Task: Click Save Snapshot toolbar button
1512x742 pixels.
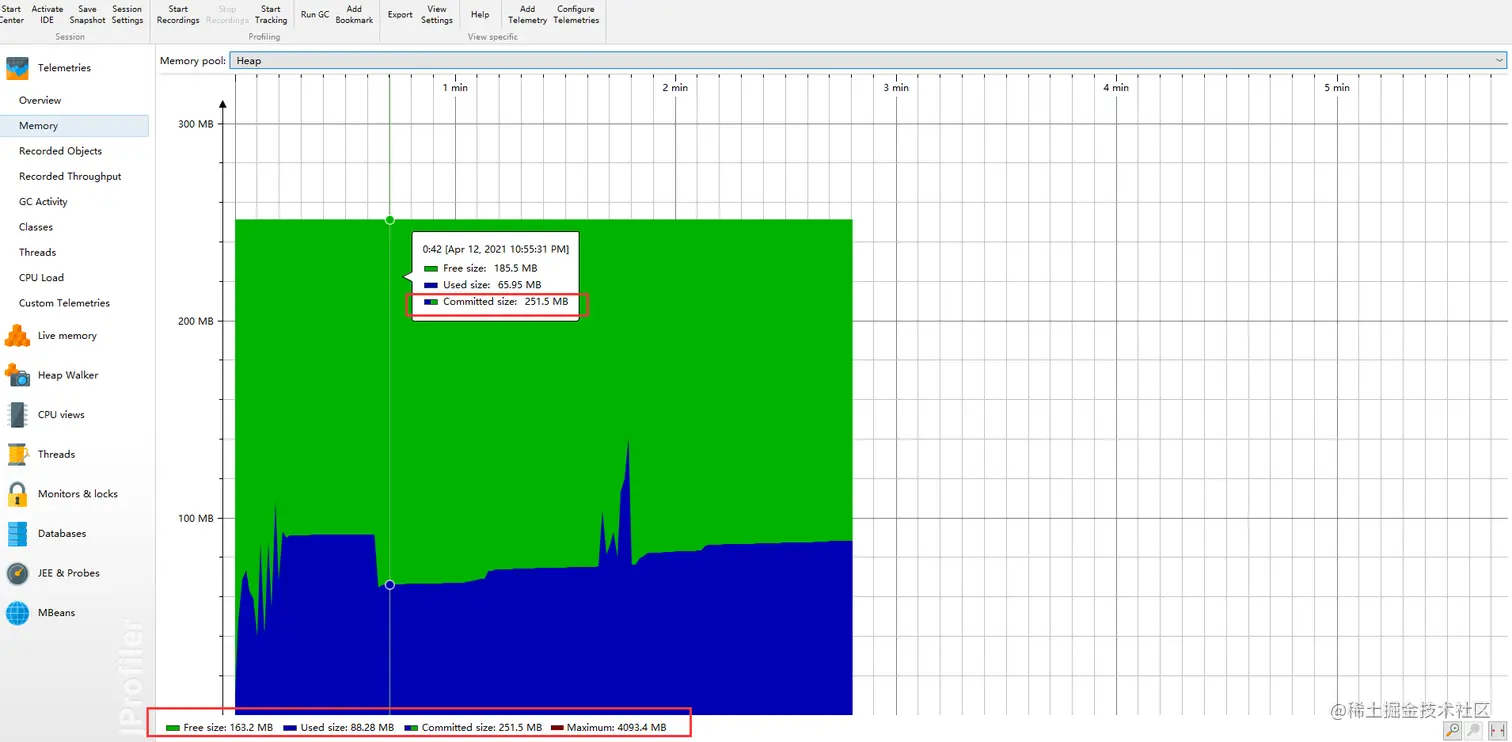Action: pyautogui.click(x=87, y=14)
